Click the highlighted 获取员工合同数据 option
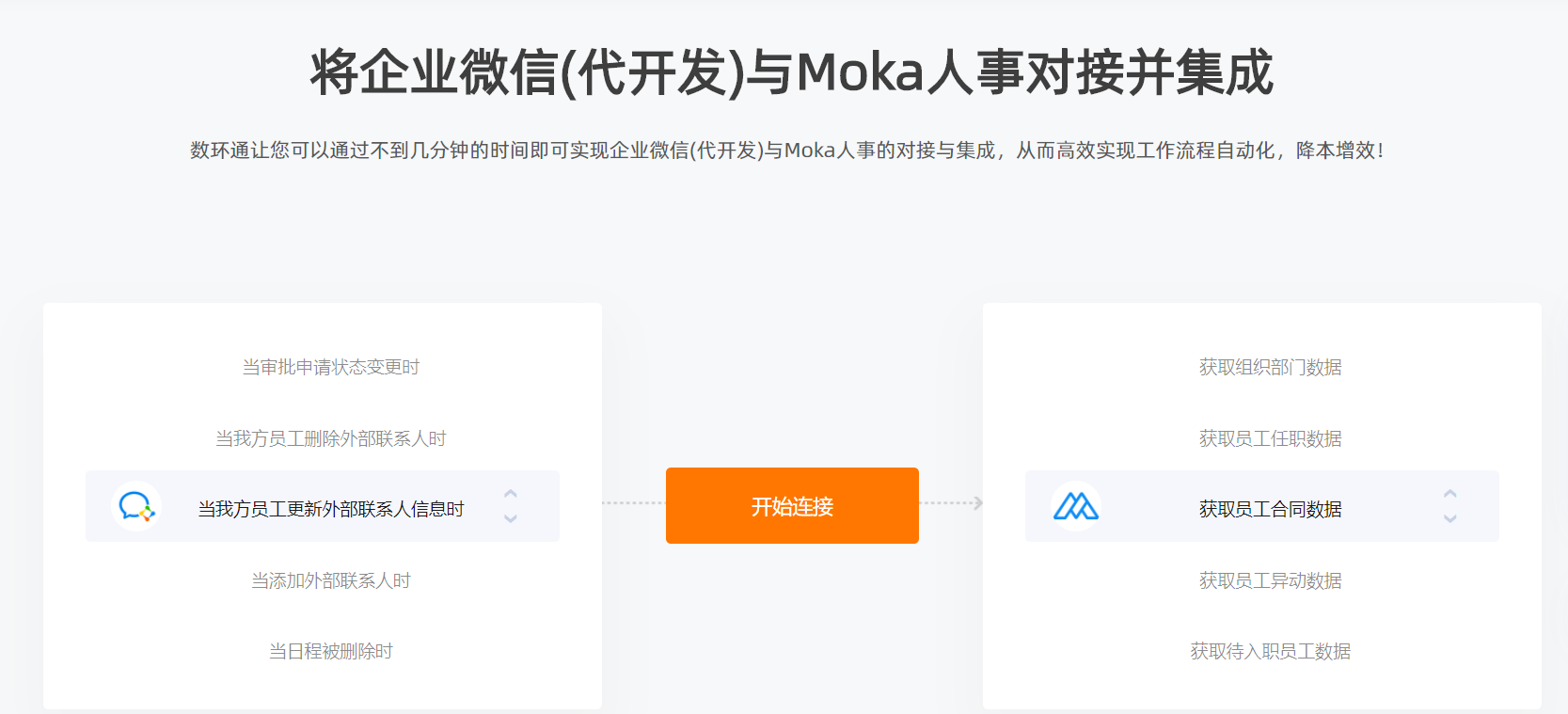The height and width of the screenshot is (714, 1568). [1270, 509]
